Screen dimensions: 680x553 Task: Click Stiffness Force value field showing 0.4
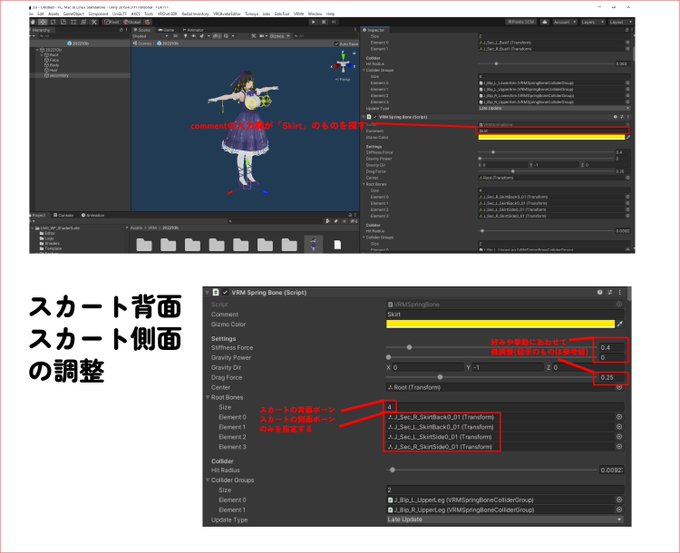point(611,347)
